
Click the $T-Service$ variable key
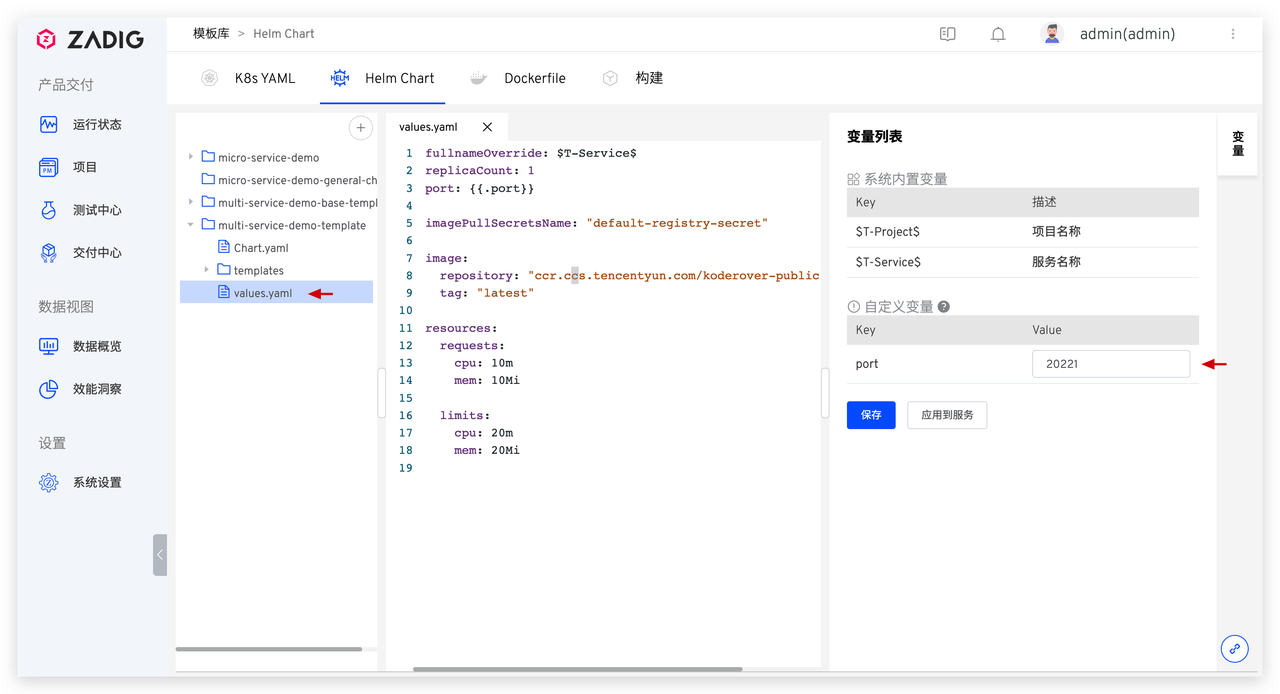(x=888, y=262)
